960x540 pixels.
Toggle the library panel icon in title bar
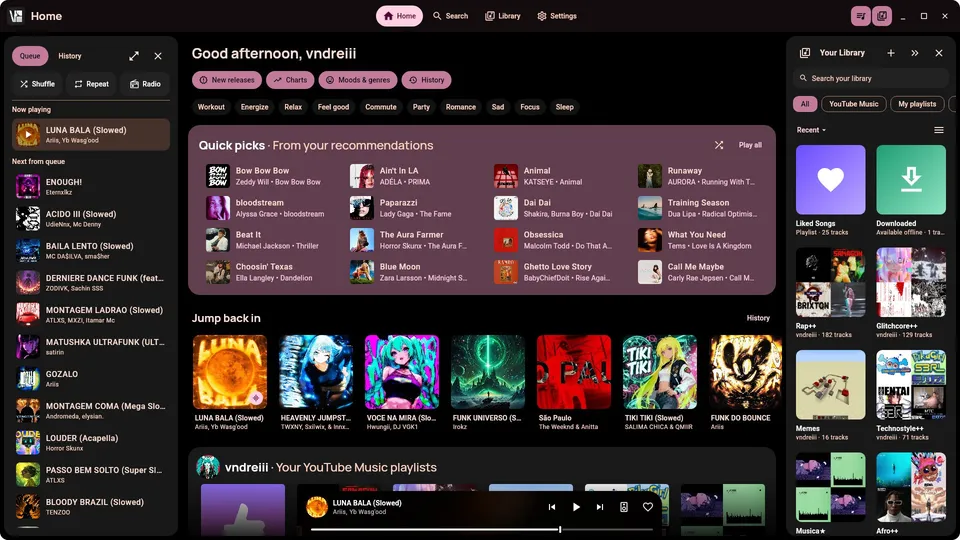(882, 16)
